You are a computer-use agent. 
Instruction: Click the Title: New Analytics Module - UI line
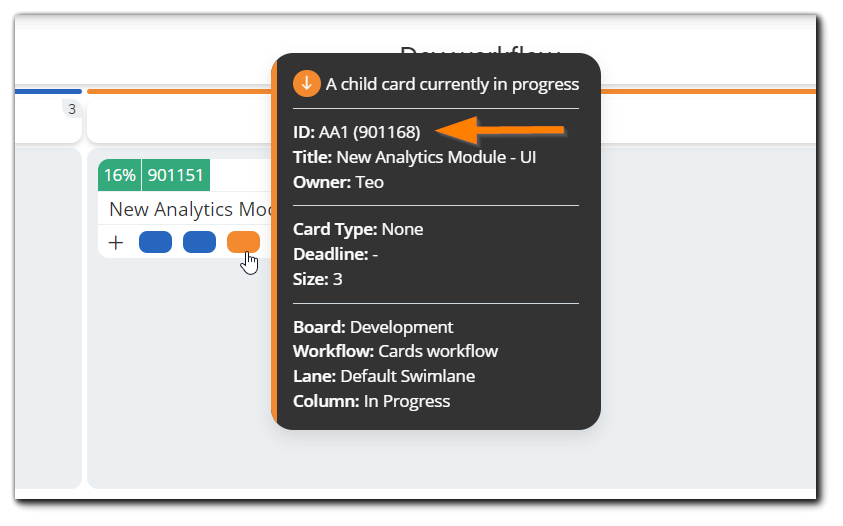tap(415, 157)
